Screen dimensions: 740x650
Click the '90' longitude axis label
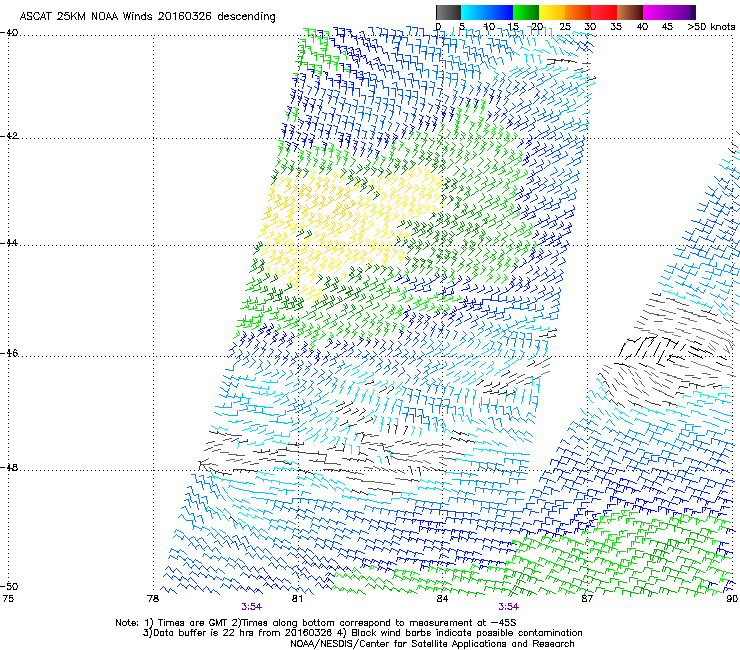point(732,599)
